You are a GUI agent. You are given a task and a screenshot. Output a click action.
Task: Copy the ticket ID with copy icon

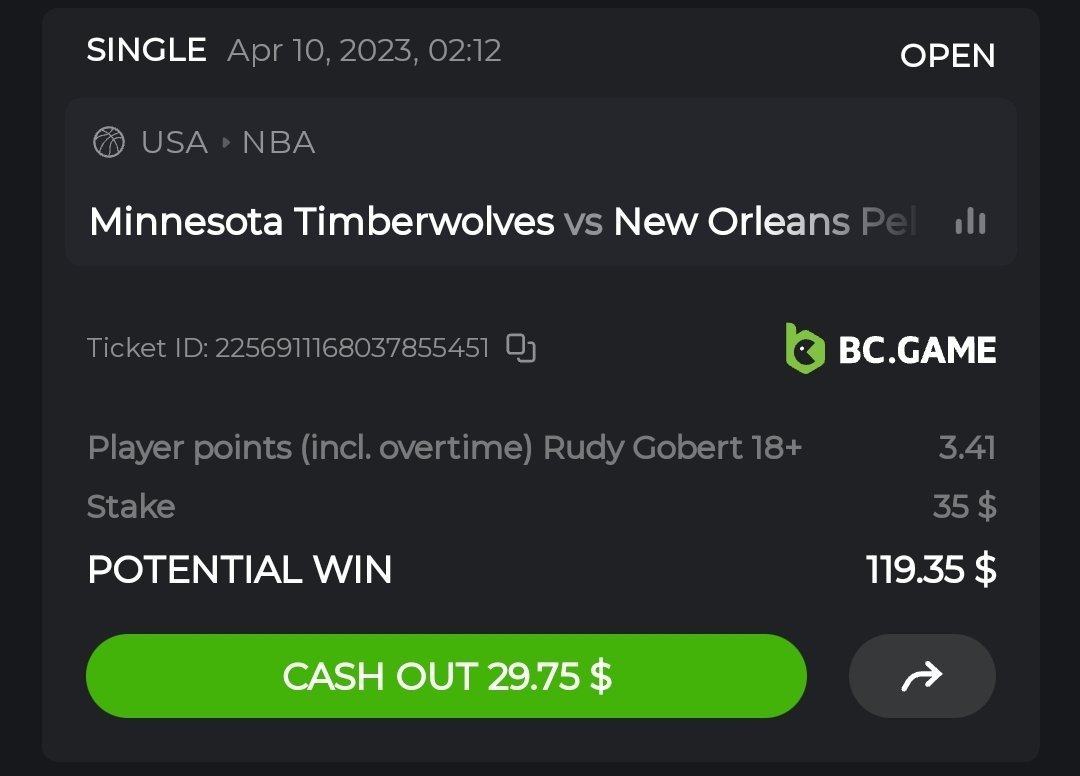coord(521,348)
